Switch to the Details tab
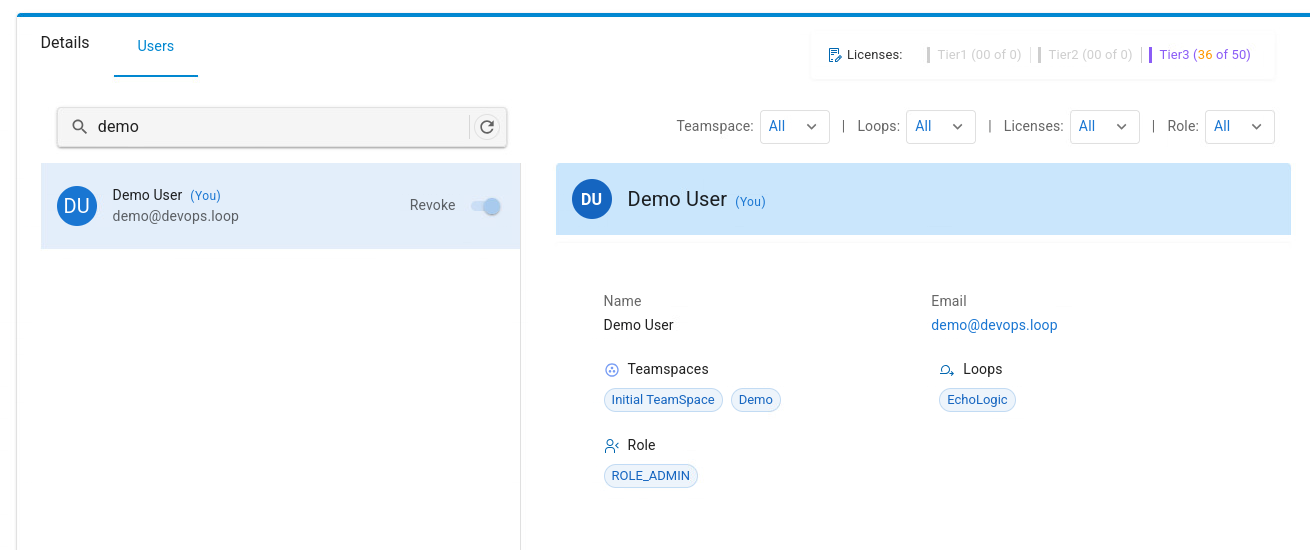This screenshot has width=1310, height=550. pyautogui.click(x=65, y=43)
